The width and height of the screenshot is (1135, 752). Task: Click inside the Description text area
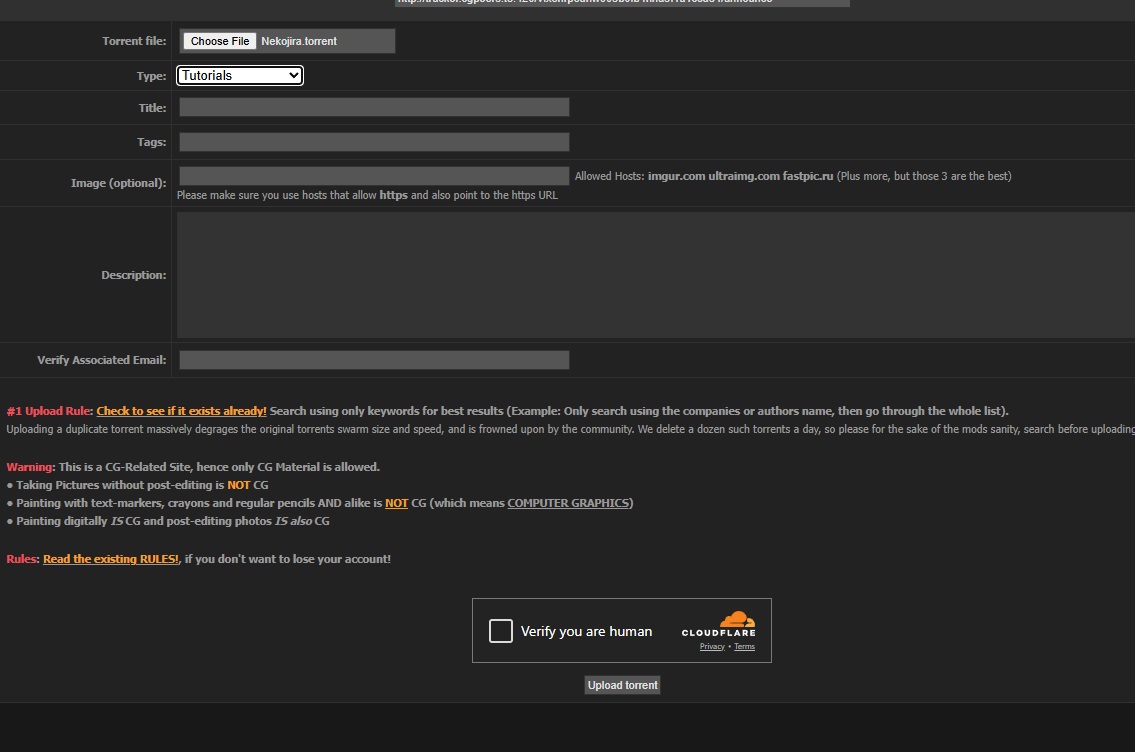pyautogui.click(x=656, y=275)
